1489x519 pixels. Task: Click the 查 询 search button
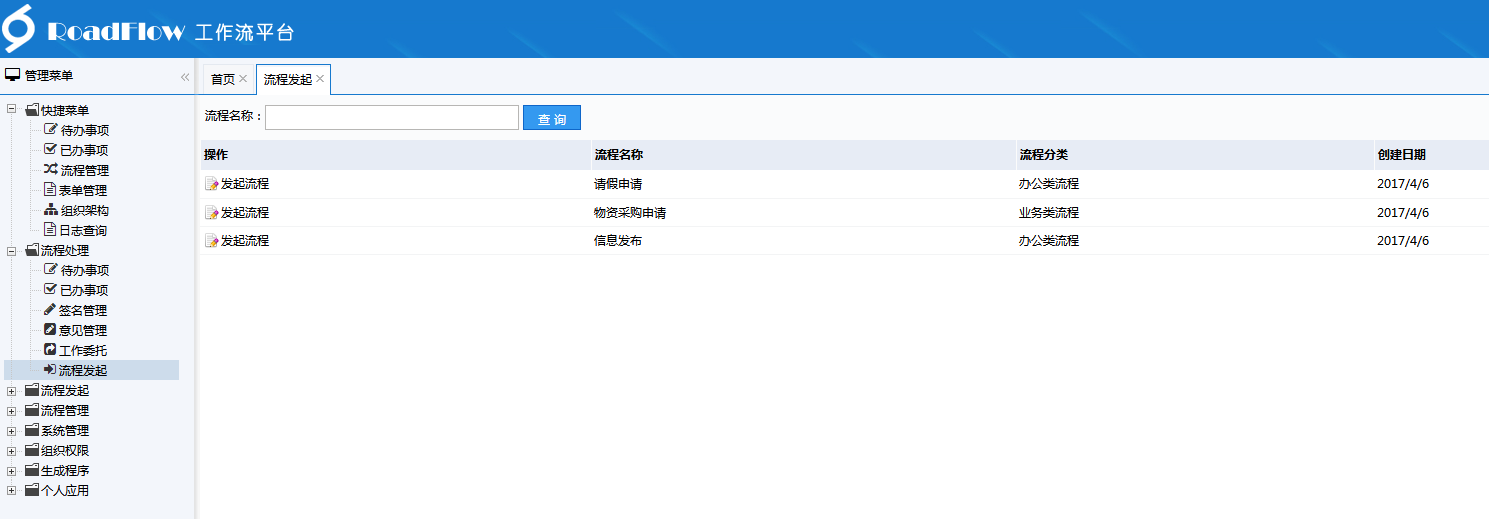[x=552, y=118]
